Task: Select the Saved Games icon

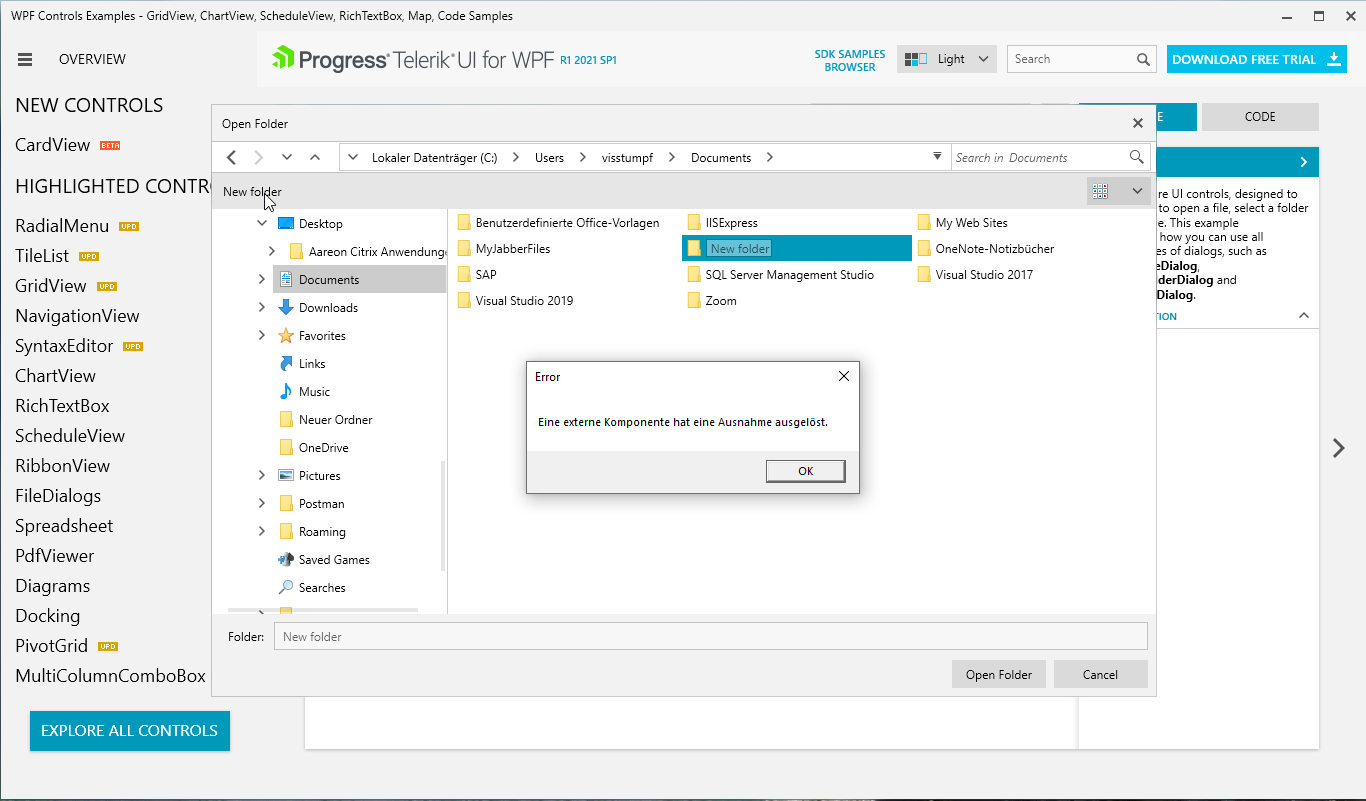Action: (286, 560)
